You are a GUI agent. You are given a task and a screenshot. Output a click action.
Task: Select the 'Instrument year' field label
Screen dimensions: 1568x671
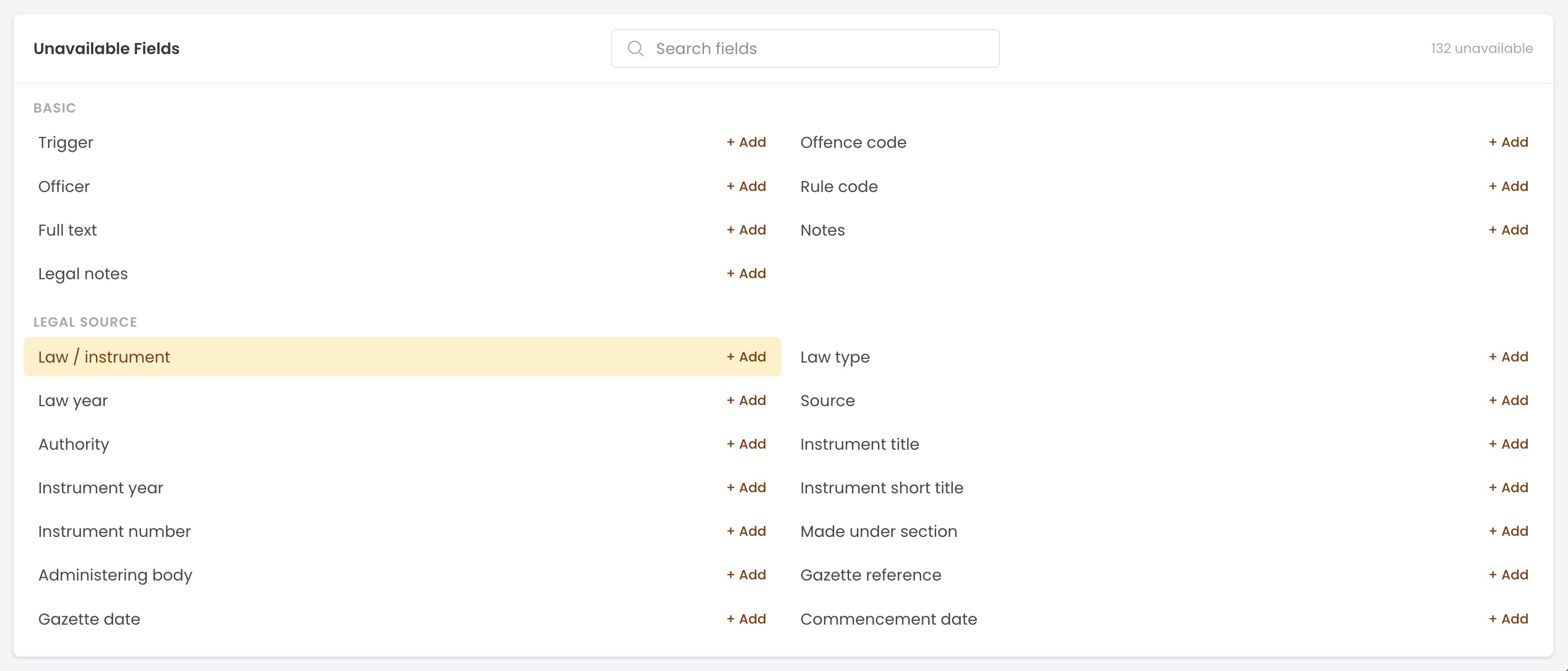click(x=100, y=488)
